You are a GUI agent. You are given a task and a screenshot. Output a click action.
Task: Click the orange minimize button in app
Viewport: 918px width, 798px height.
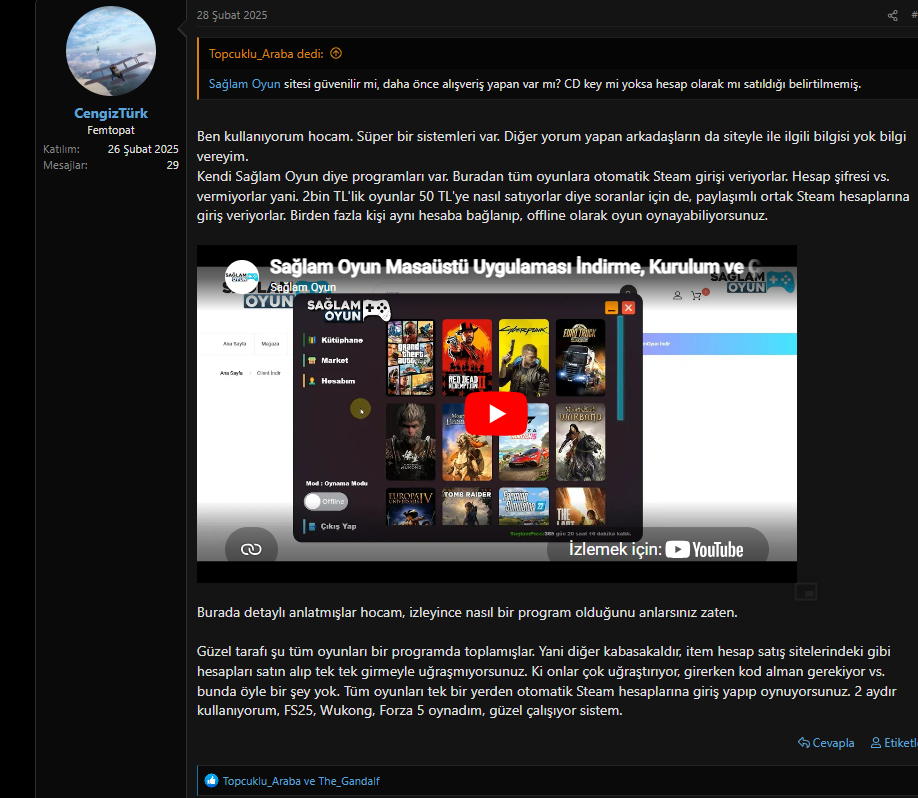611,308
